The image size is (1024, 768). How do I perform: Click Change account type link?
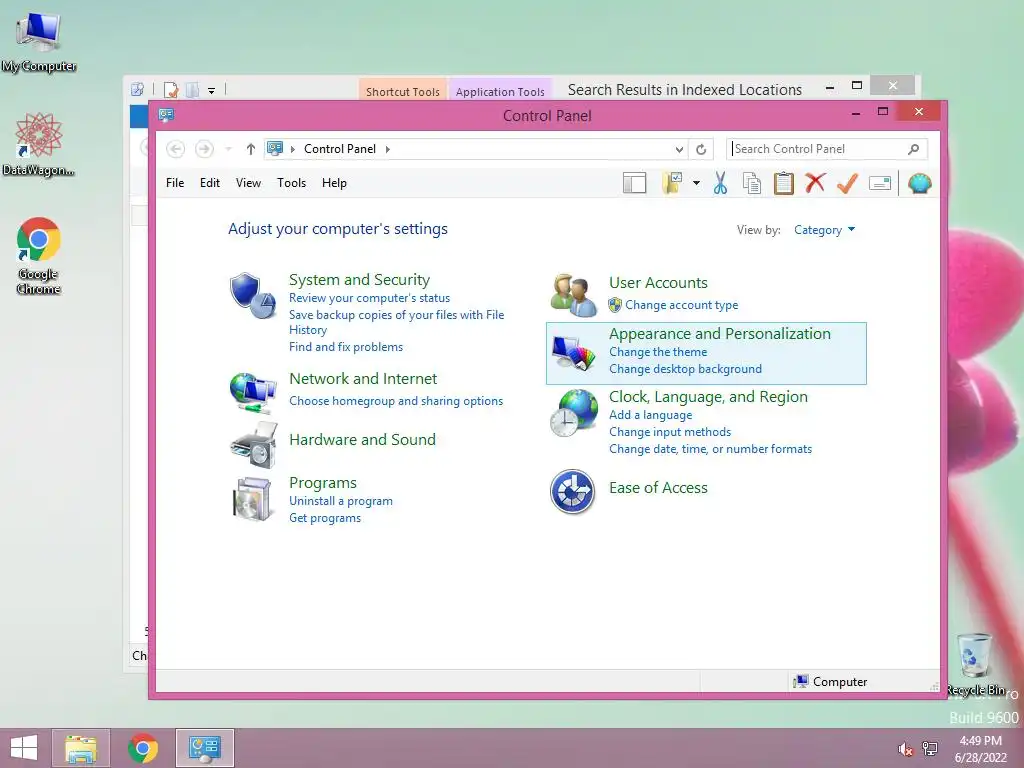click(681, 305)
